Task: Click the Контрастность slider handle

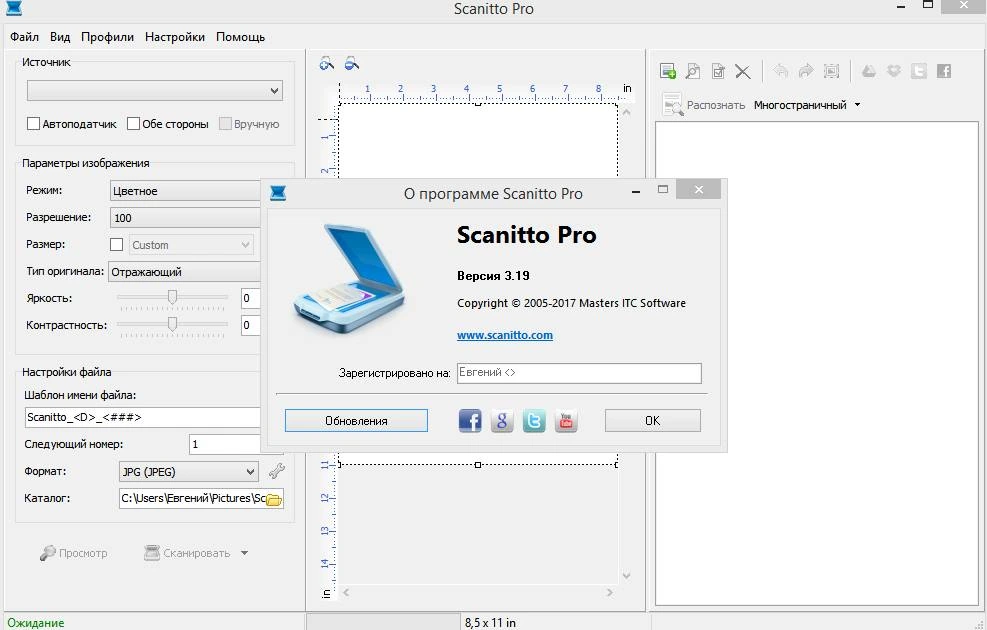Action: tap(172, 324)
